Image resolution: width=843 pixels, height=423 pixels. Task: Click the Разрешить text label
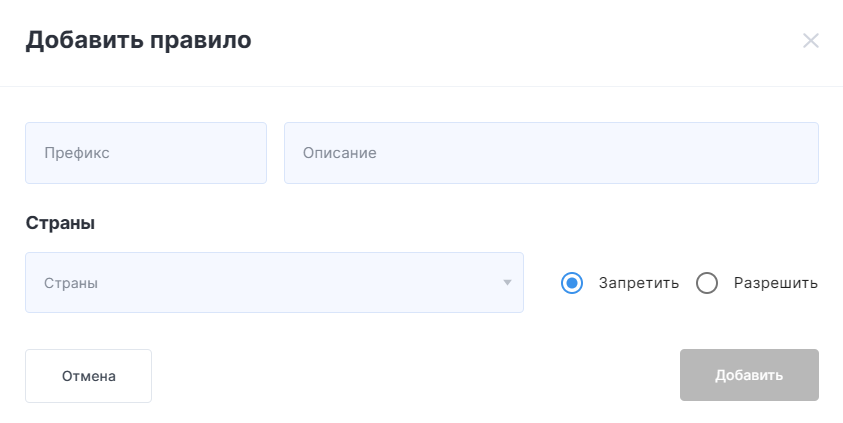pyautogui.click(x=776, y=283)
